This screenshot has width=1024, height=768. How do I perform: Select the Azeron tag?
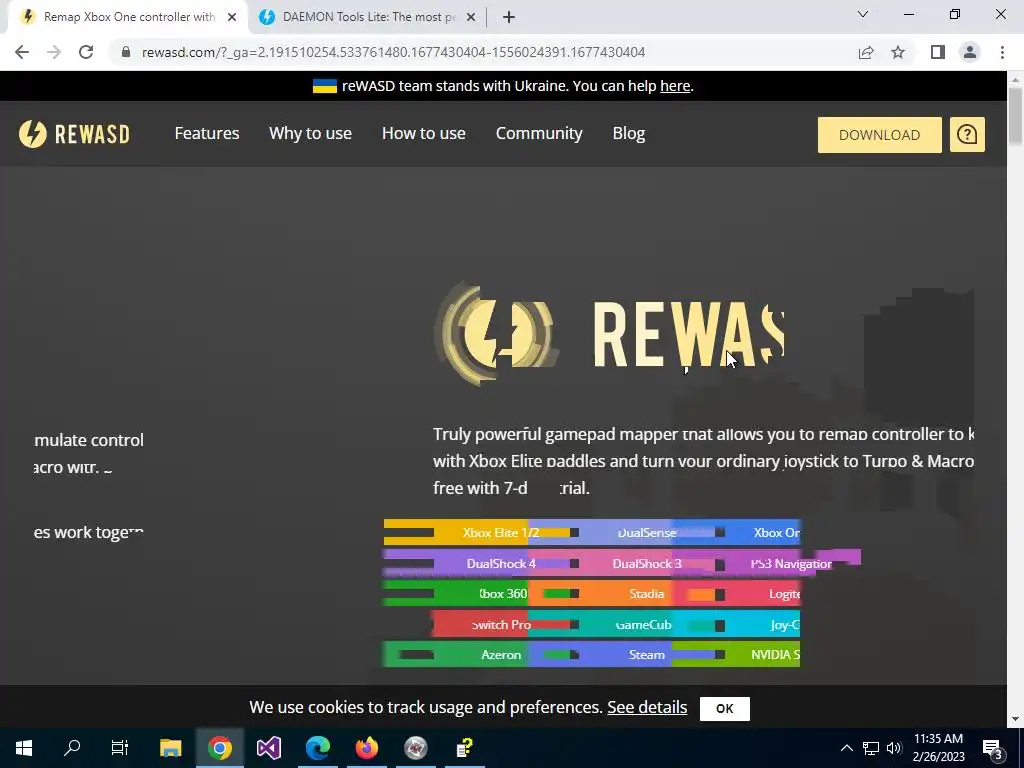point(501,654)
